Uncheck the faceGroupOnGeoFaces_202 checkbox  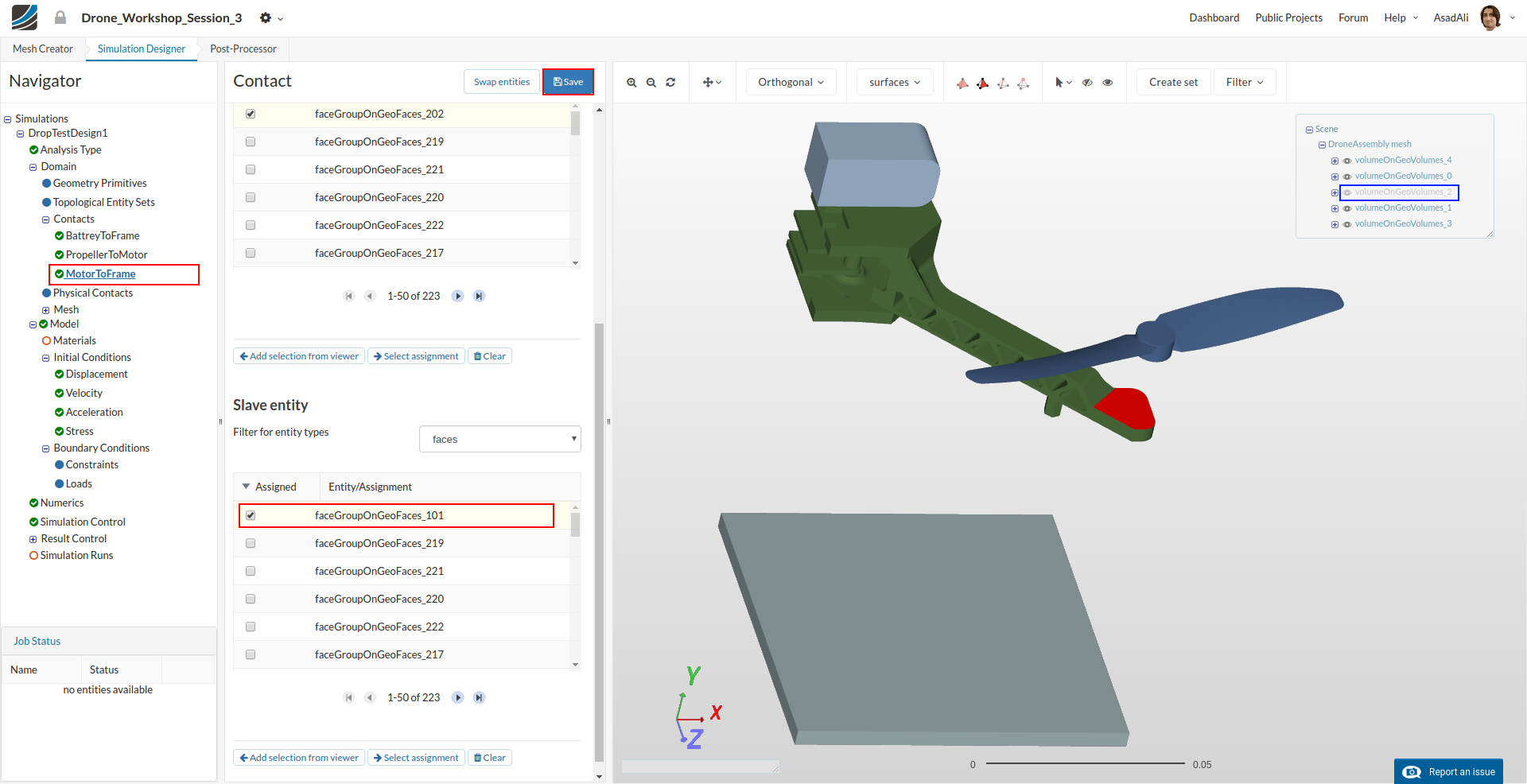[251, 114]
